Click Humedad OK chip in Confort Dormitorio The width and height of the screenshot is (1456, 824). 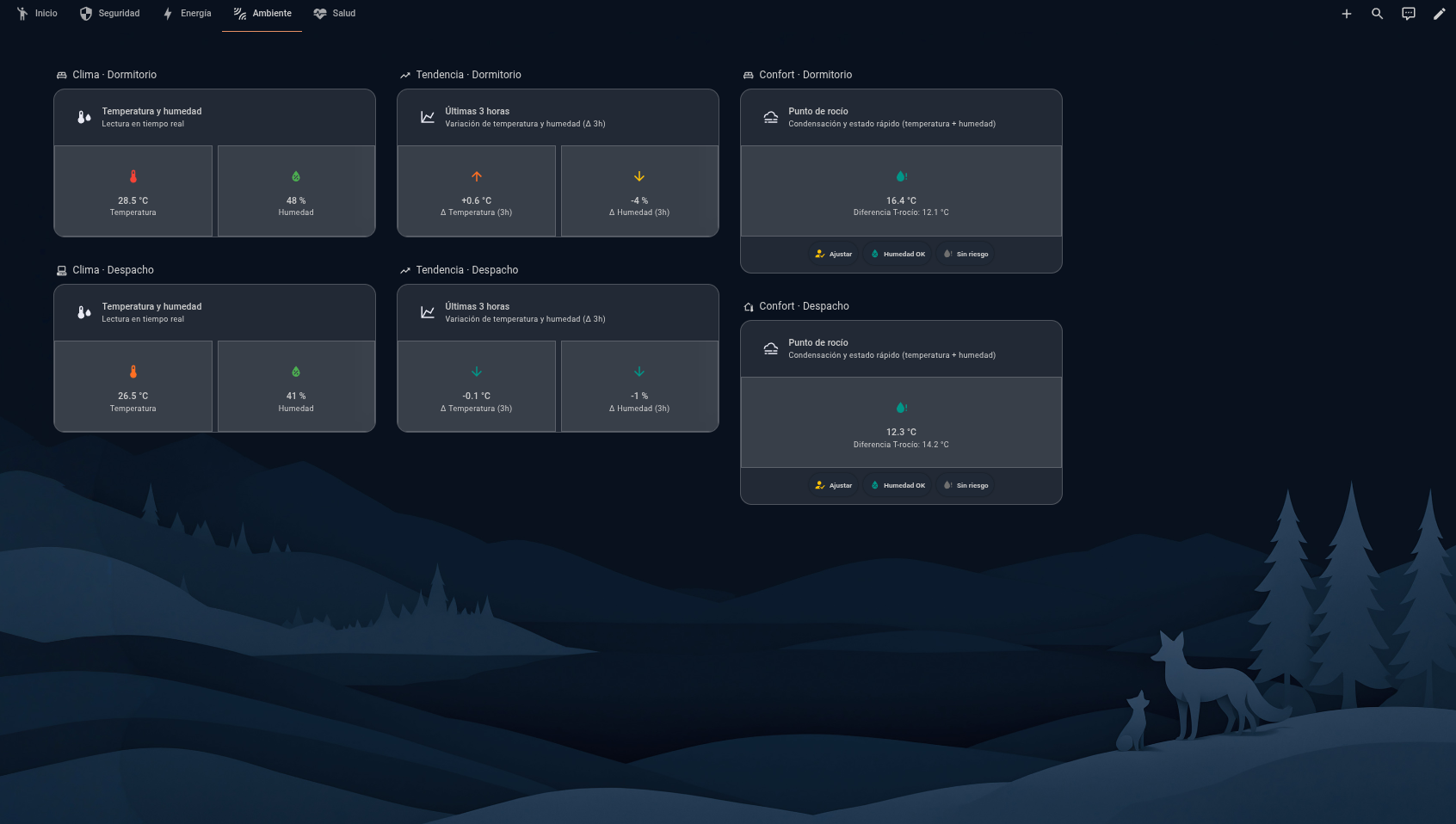pos(898,254)
